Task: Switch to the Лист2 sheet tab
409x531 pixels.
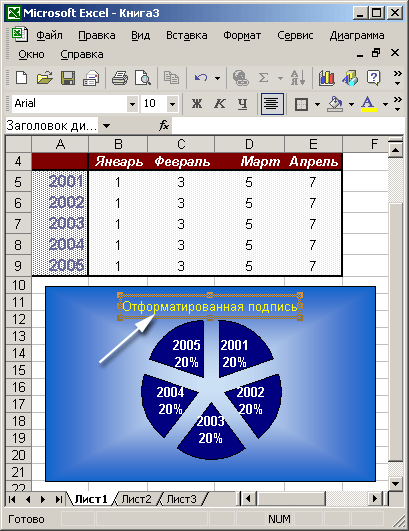Action: coord(136,499)
